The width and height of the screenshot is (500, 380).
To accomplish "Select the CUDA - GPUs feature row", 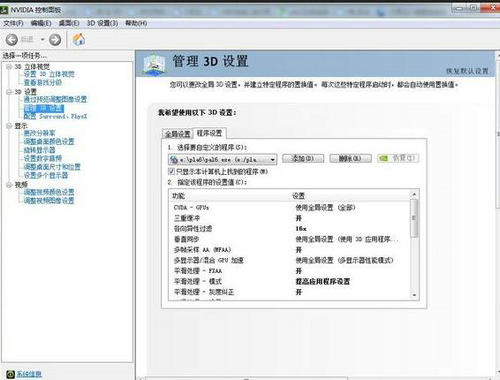I will tap(290, 208).
